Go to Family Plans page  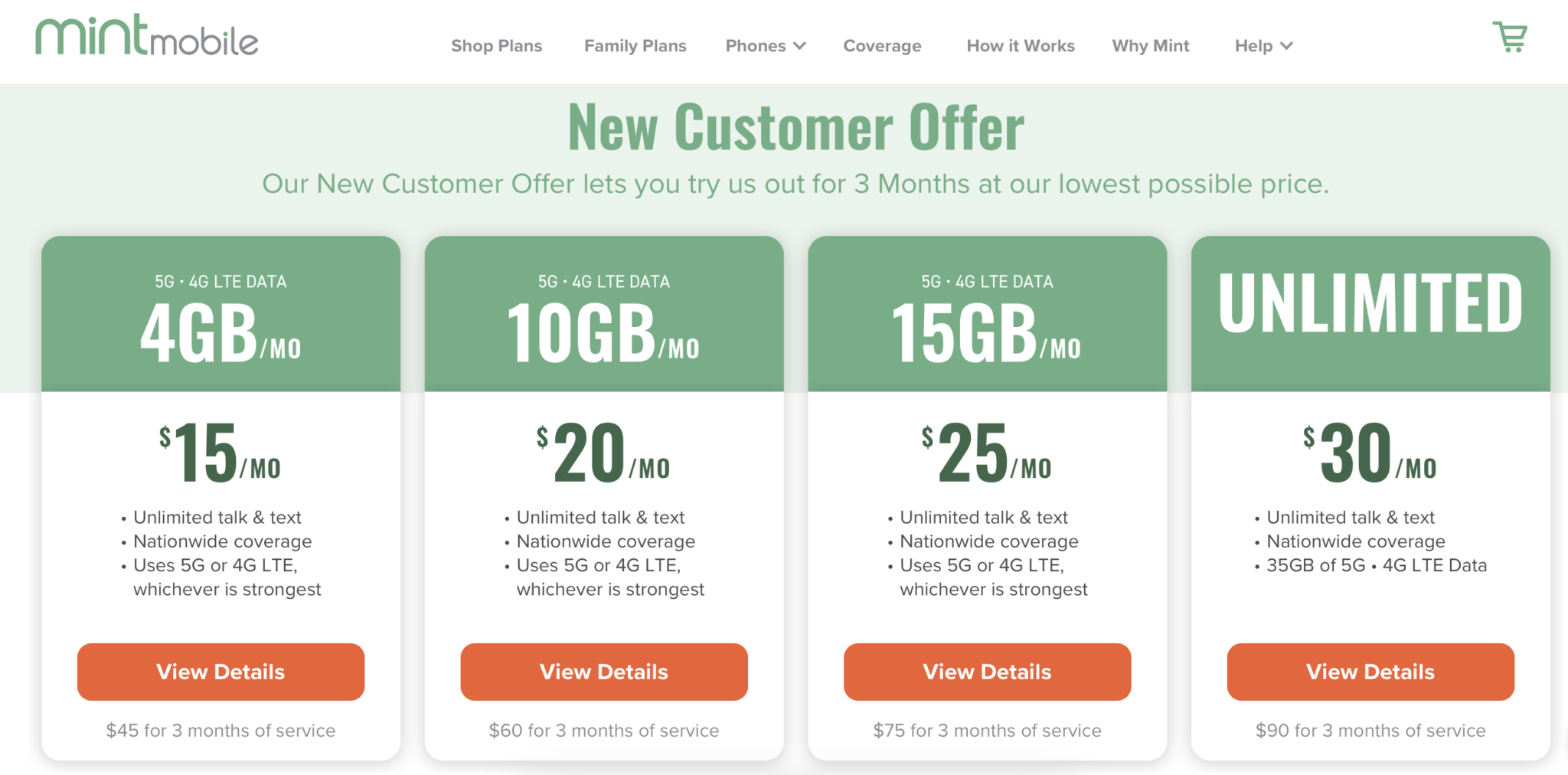pos(635,46)
